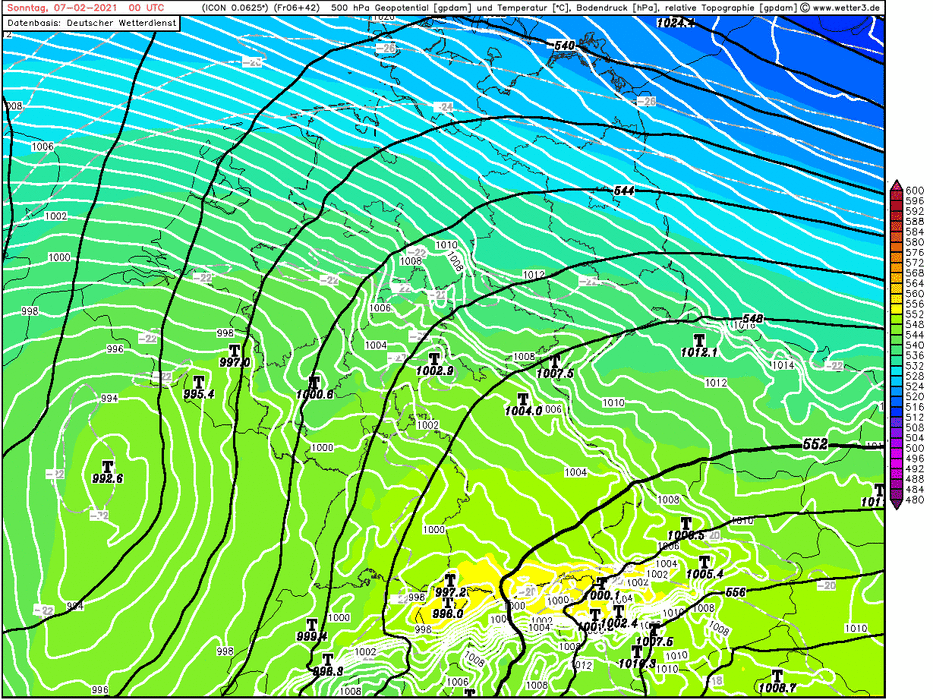Viewport: 933px width, 700px height.
Task: Click the T symbol at 1007.5
Action: 553,361
